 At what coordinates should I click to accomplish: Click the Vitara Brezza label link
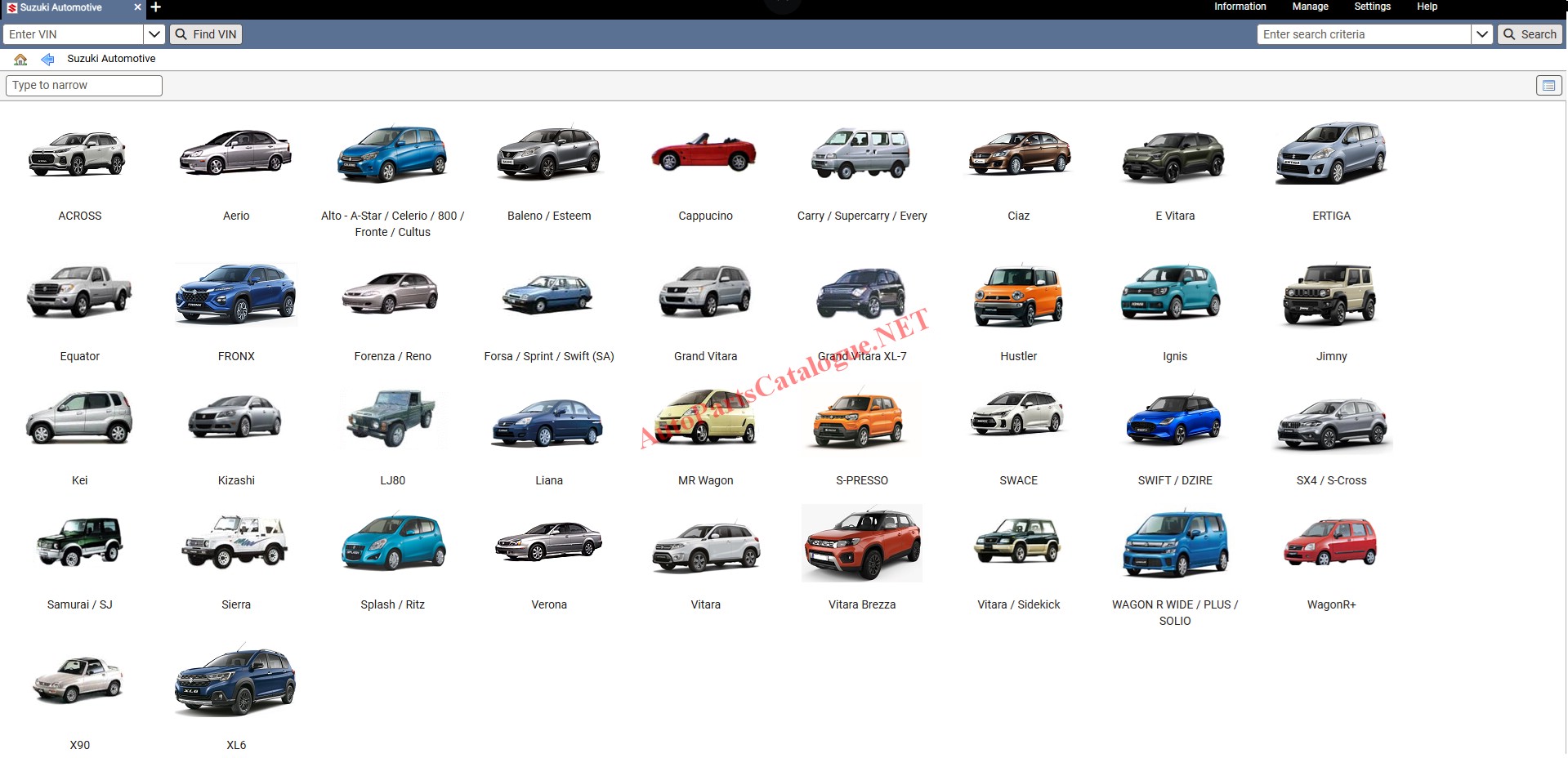coord(861,604)
